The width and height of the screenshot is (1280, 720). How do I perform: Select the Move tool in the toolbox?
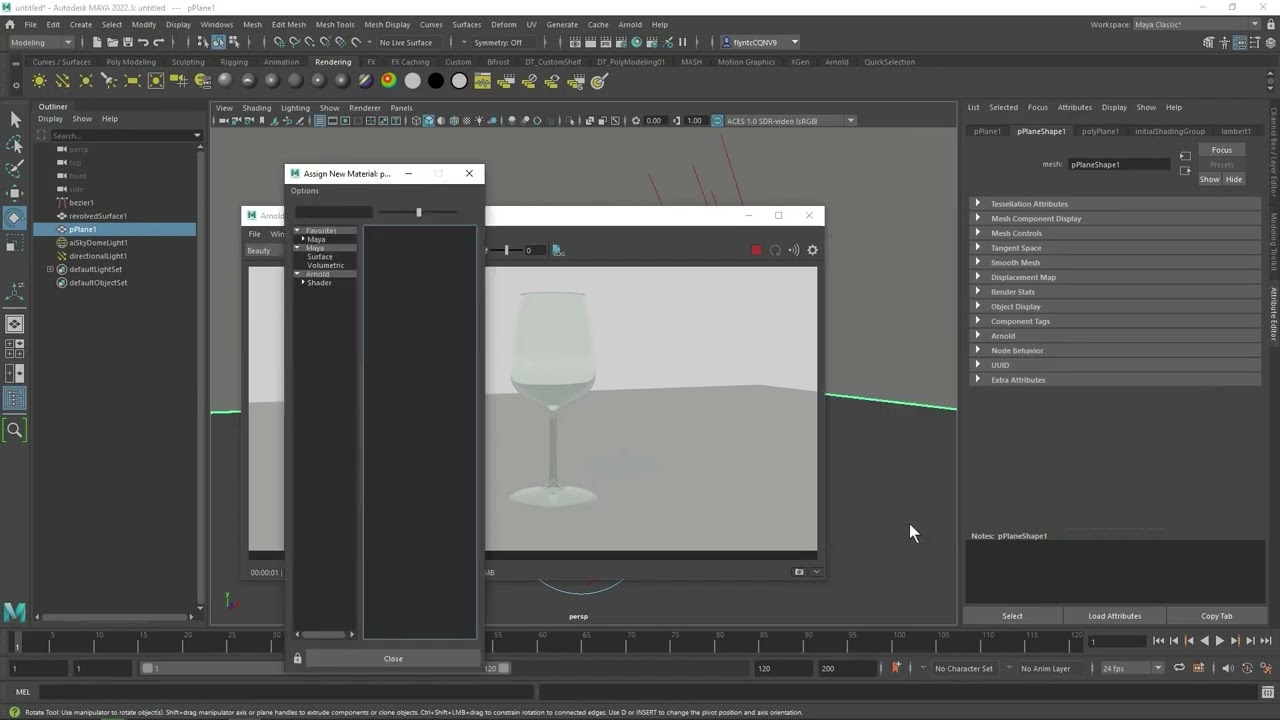coord(14,193)
